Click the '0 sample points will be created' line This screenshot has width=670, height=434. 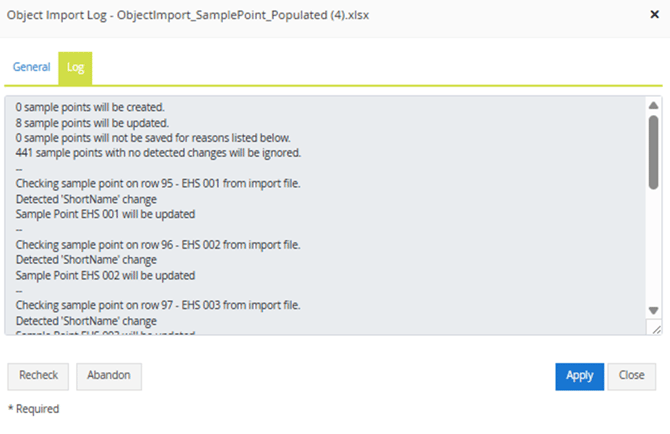[x=90, y=107]
